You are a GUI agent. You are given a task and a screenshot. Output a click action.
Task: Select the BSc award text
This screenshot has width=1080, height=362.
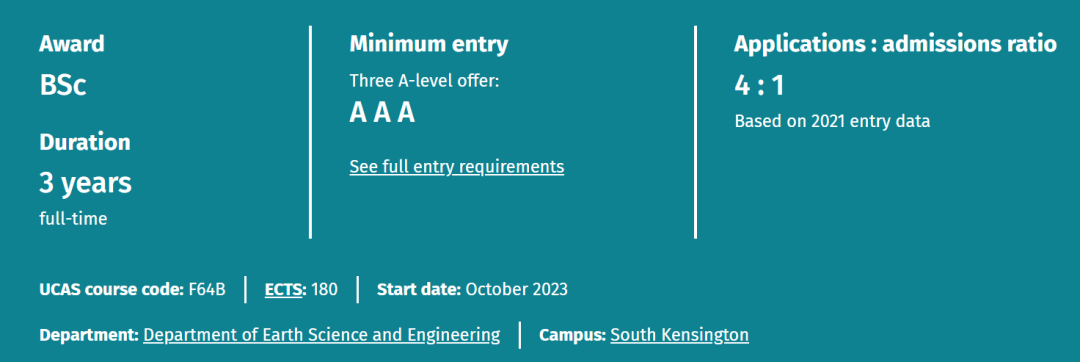[63, 85]
